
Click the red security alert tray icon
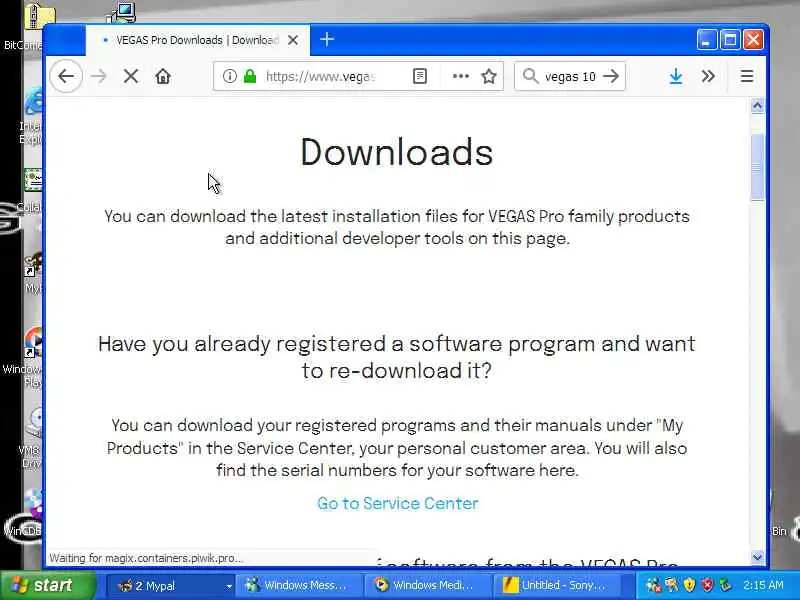click(707, 585)
